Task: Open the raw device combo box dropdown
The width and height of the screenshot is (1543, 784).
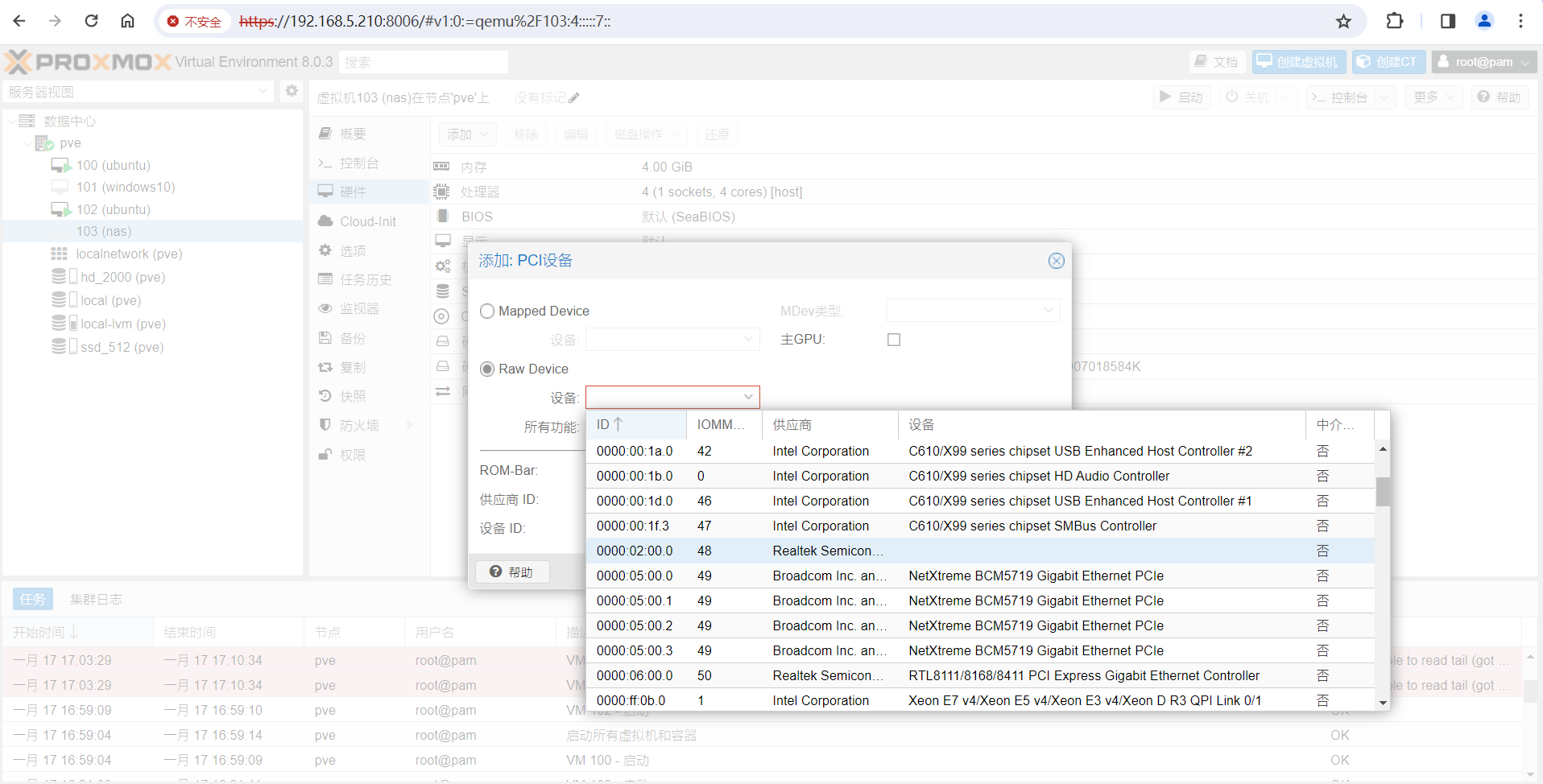Action: coord(748,397)
